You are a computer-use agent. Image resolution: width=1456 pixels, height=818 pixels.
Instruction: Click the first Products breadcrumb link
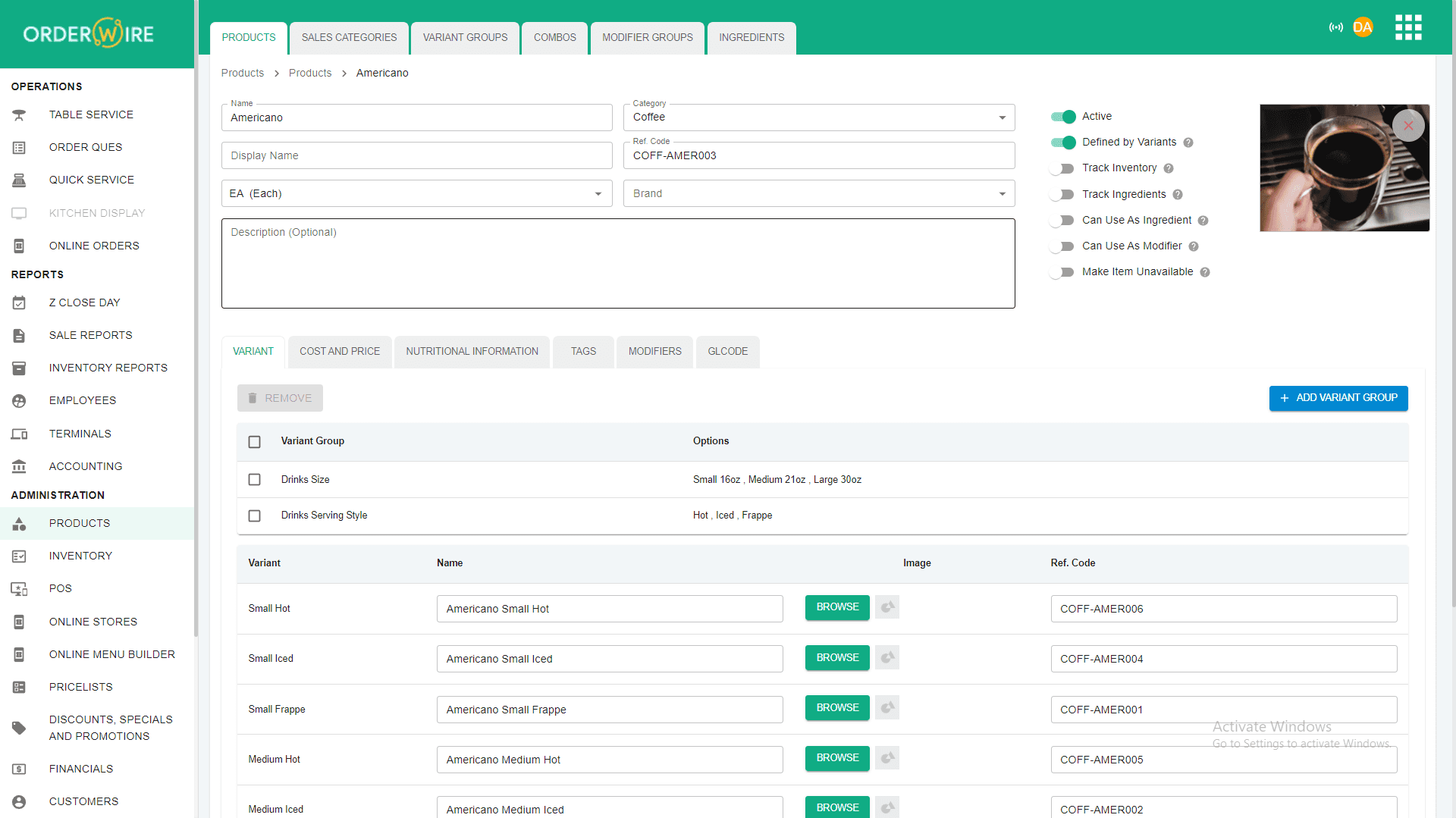coord(243,73)
